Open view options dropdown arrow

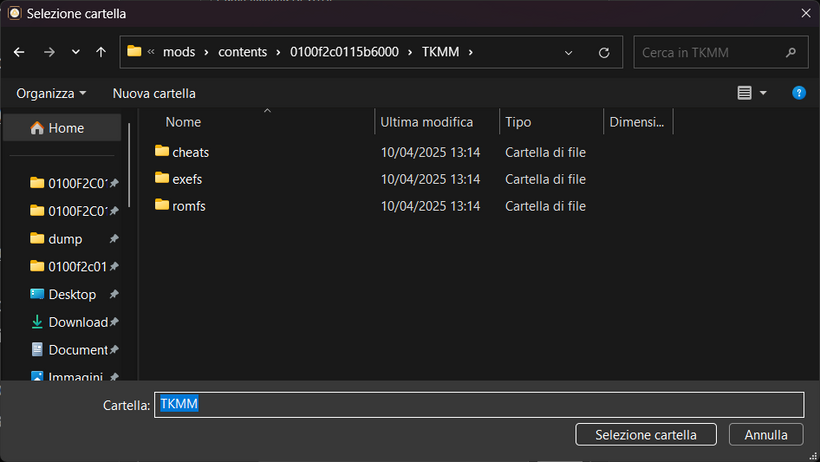(x=763, y=93)
